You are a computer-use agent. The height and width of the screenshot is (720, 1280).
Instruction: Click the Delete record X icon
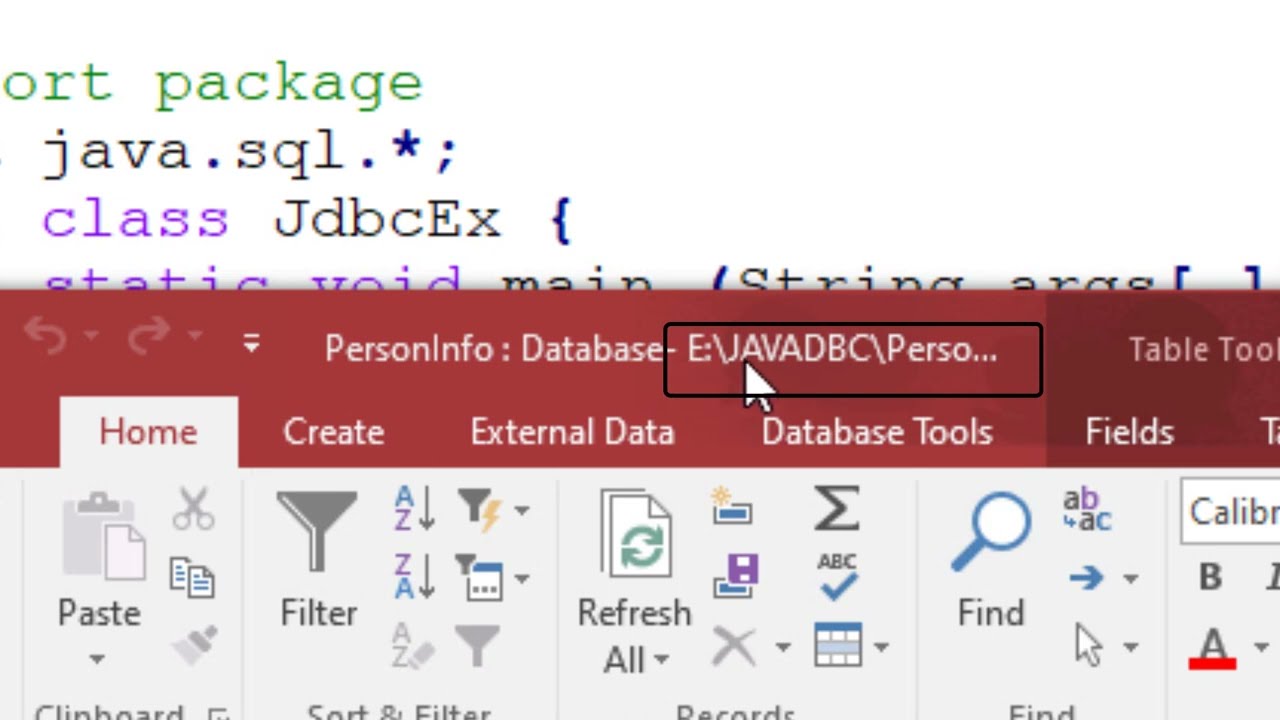[734, 646]
